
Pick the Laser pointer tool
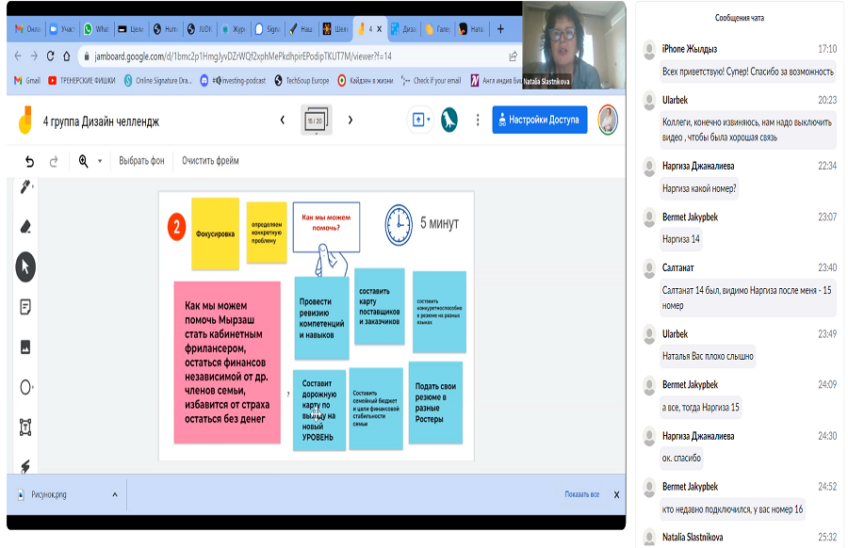26,466
